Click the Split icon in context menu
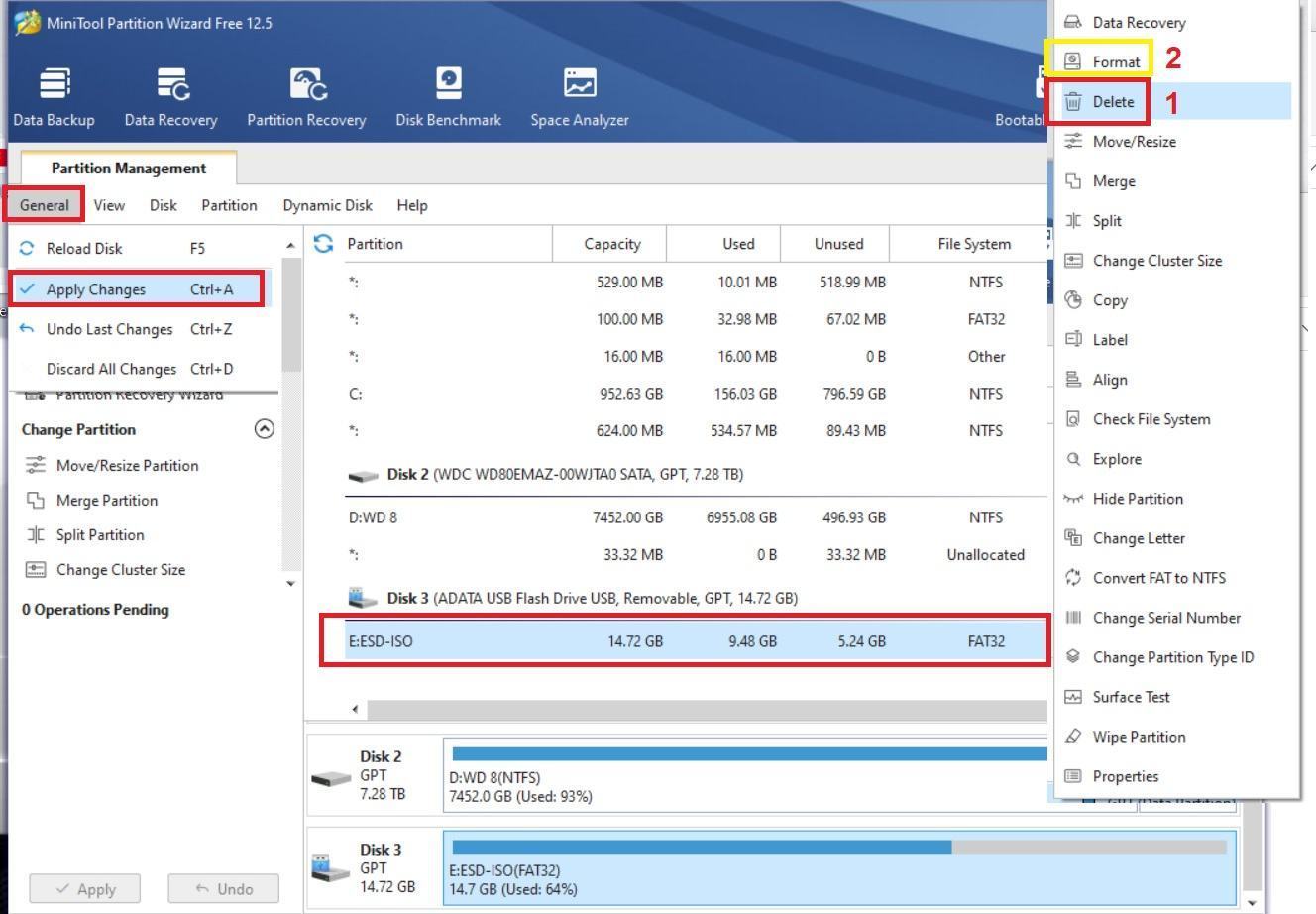This screenshot has width=1316, height=914. 1073,220
